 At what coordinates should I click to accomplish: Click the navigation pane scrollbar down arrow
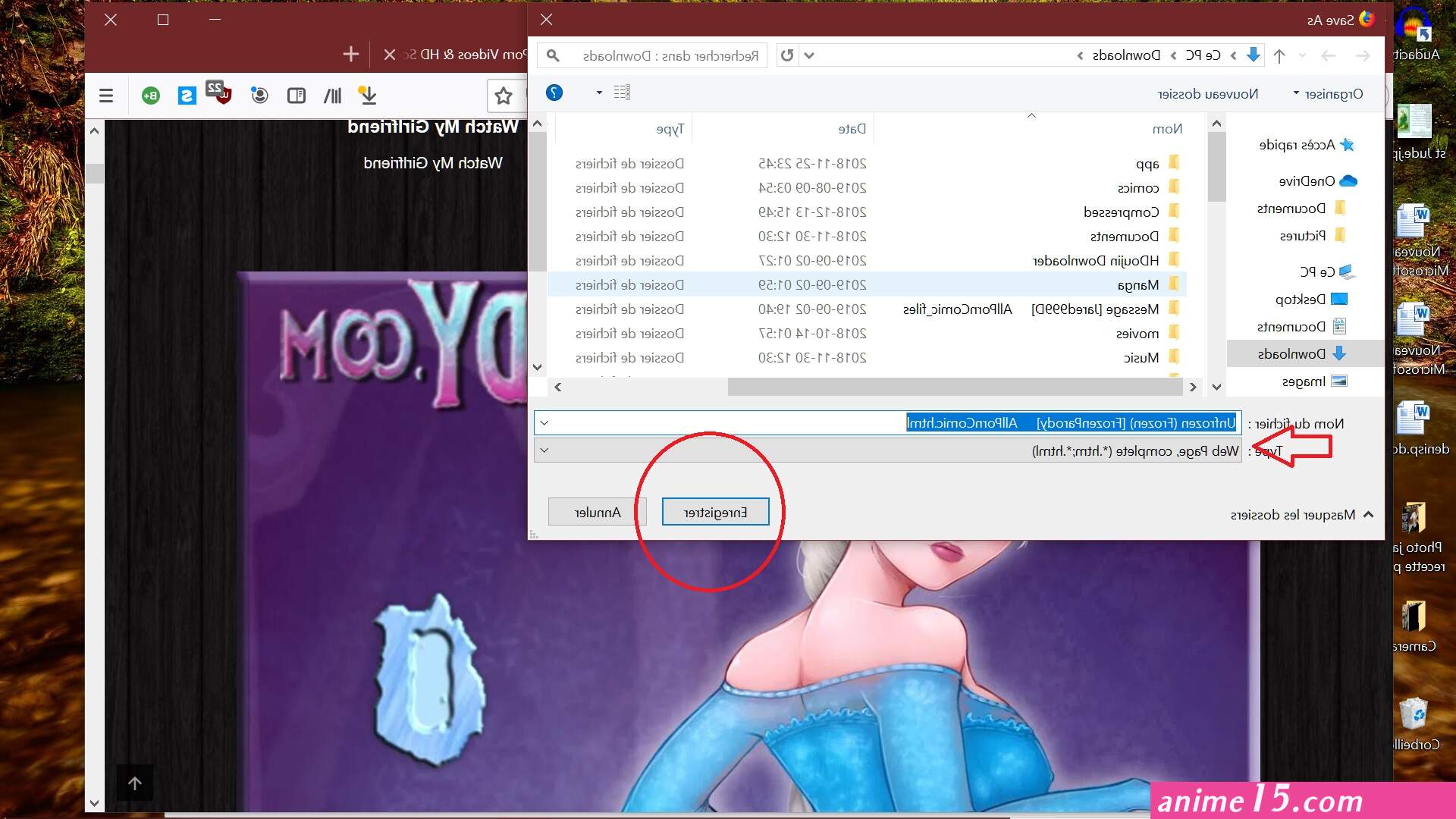tap(1216, 388)
